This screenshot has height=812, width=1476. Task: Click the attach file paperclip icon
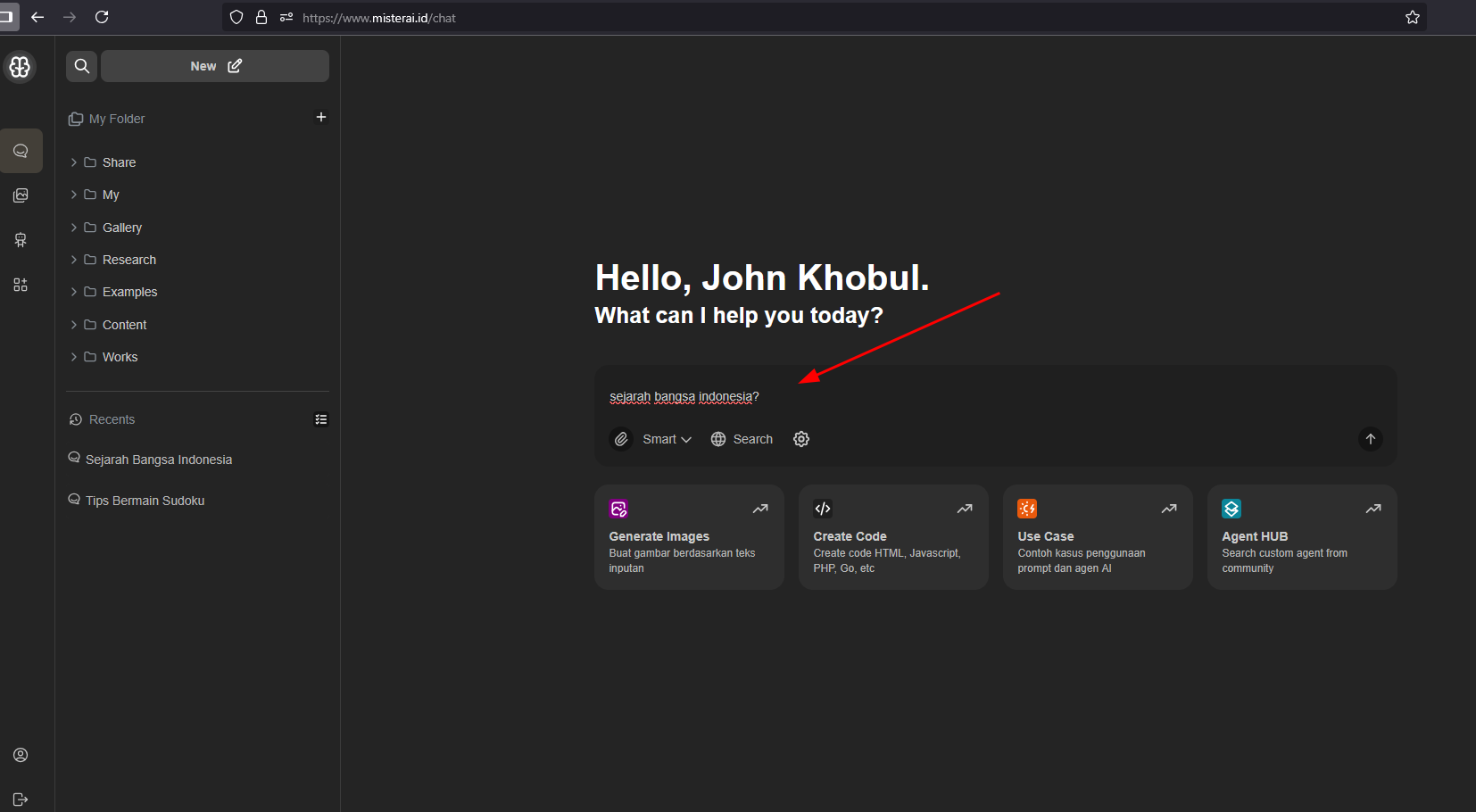(621, 439)
